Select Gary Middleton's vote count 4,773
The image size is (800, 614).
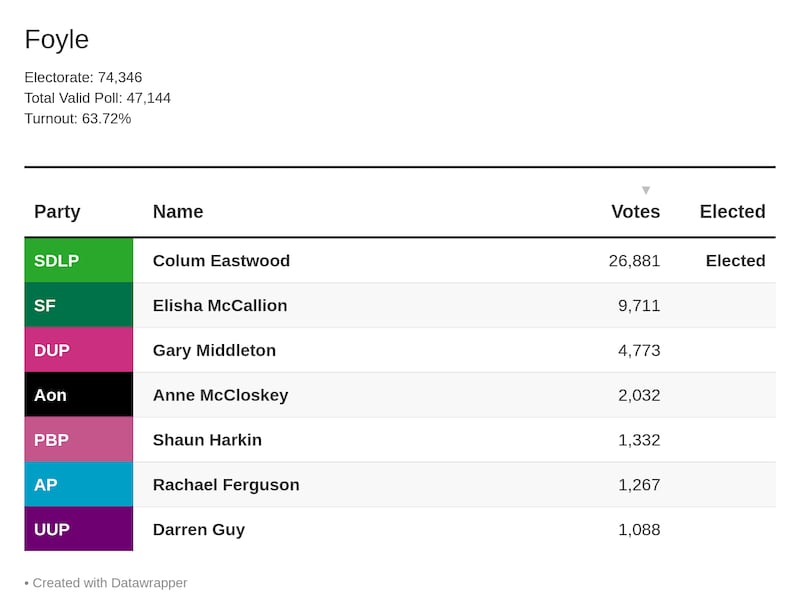[639, 351]
